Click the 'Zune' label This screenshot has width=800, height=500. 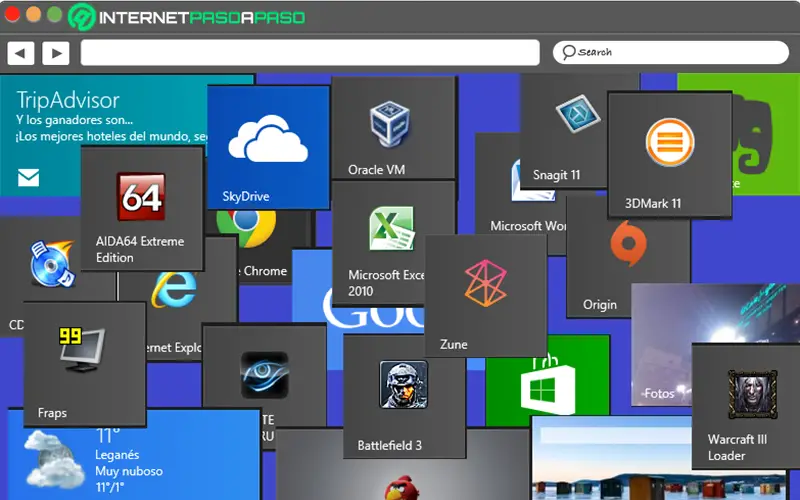tap(454, 345)
